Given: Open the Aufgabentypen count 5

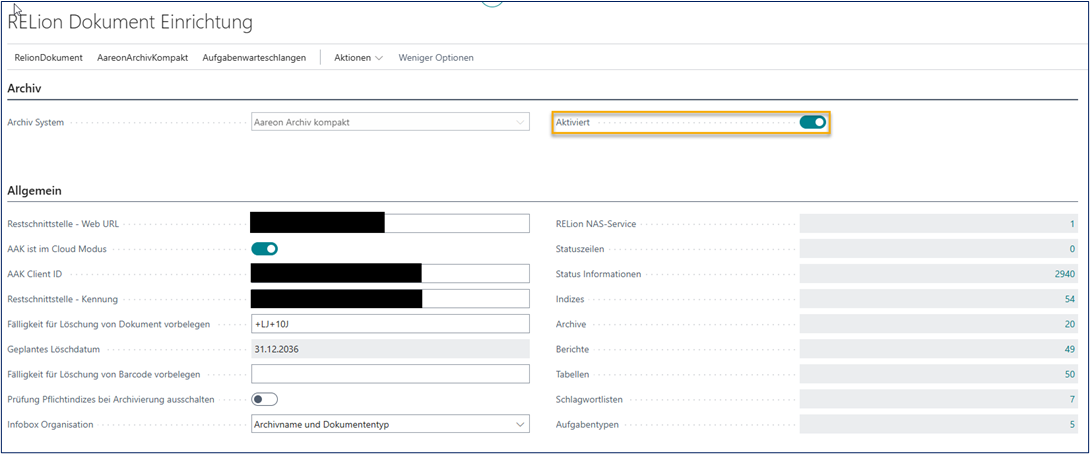Looking at the screenshot, I should (1071, 424).
